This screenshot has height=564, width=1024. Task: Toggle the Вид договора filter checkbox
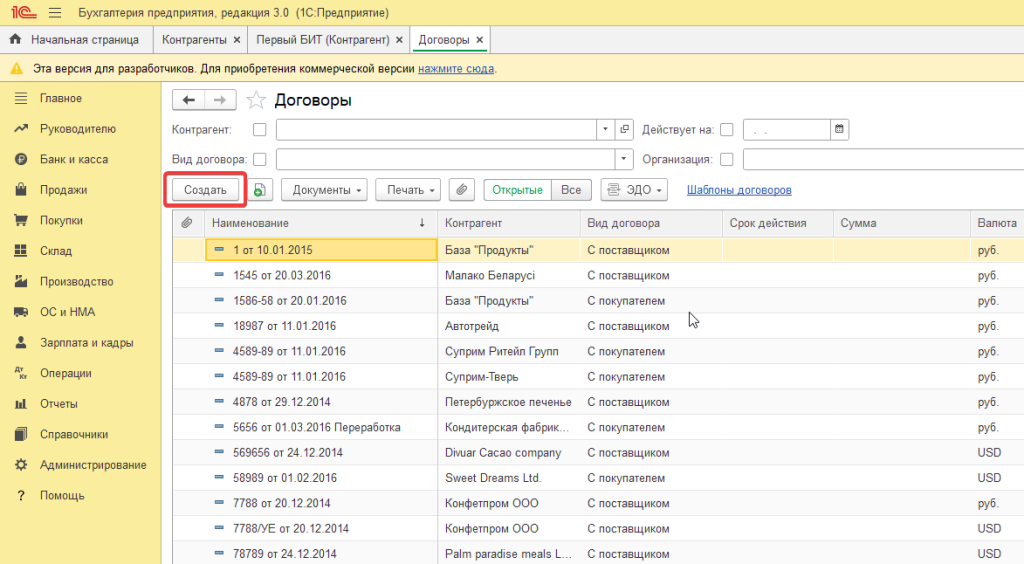pyautogui.click(x=260, y=159)
